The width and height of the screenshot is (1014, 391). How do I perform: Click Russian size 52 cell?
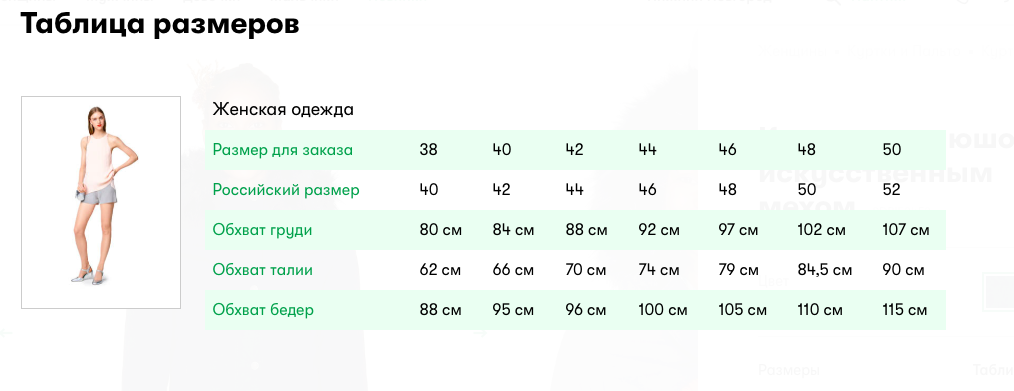tap(892, 190)
